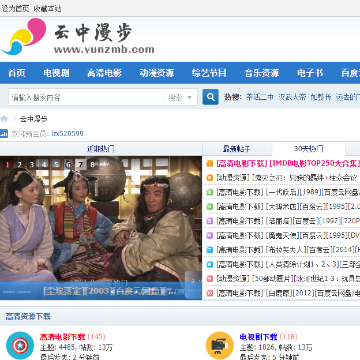Open 综艺节目 navigation item
Viewport: 360px width, 360px height.
coord(209,73)
